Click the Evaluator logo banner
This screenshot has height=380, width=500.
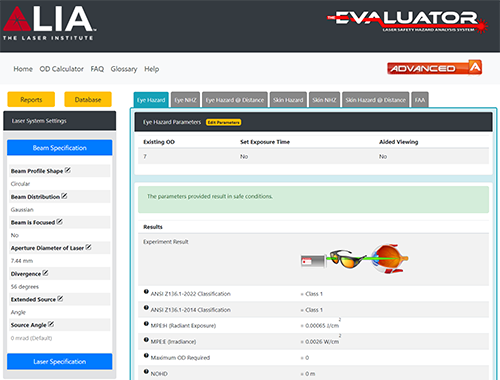pyautogui.click(x=407, y=21)
